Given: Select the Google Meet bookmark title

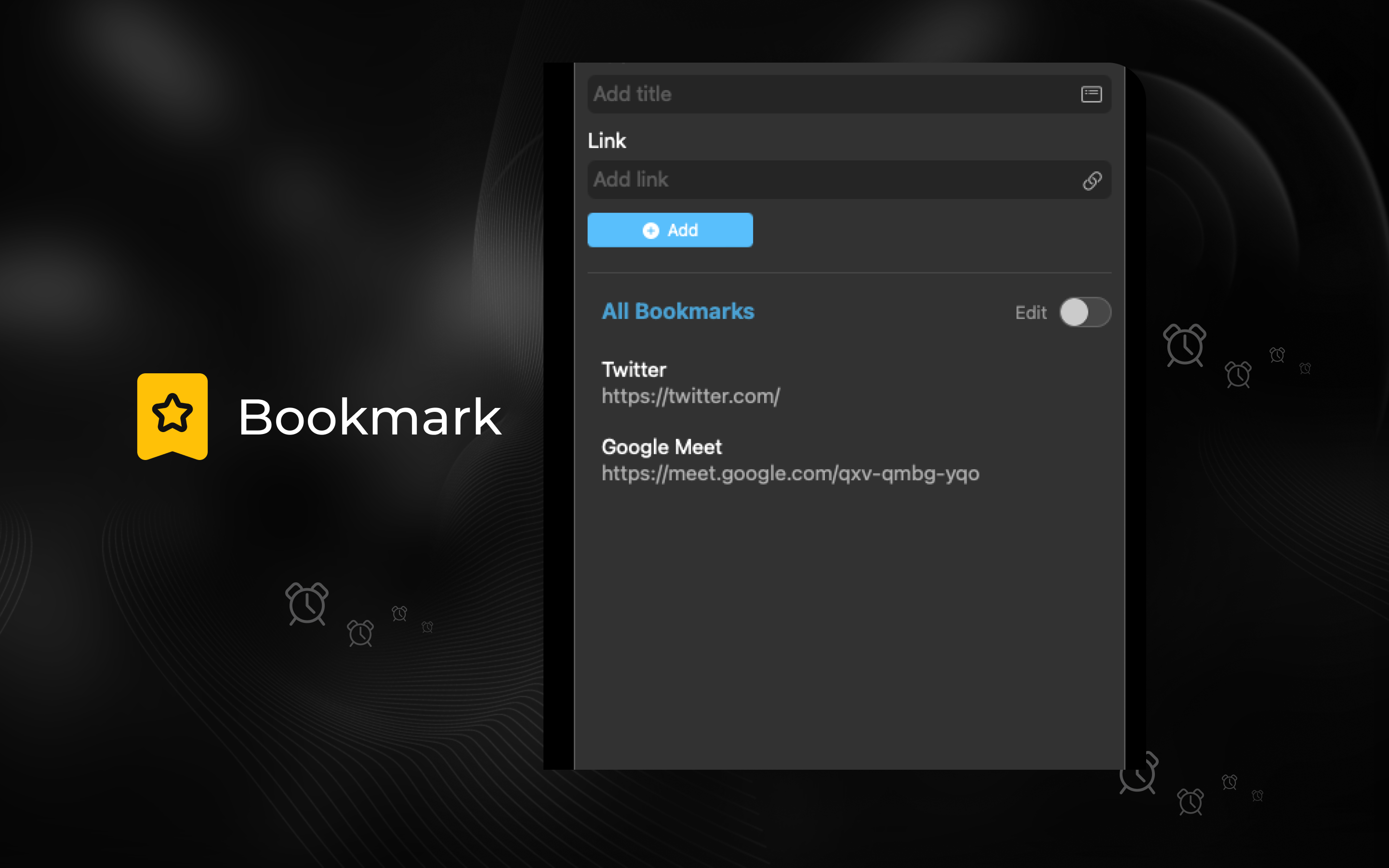Looking at the screenshot, I should (661, 447).
